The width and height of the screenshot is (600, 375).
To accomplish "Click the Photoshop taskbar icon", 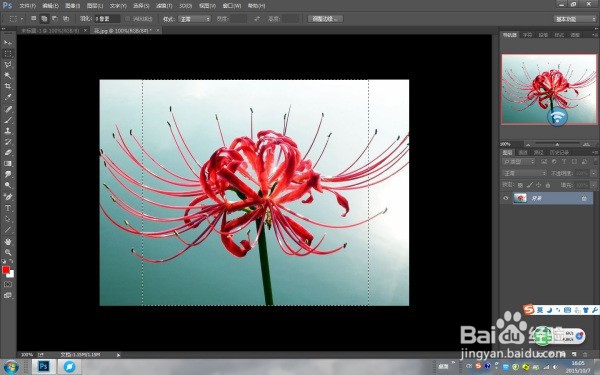I will pos(43,367).
